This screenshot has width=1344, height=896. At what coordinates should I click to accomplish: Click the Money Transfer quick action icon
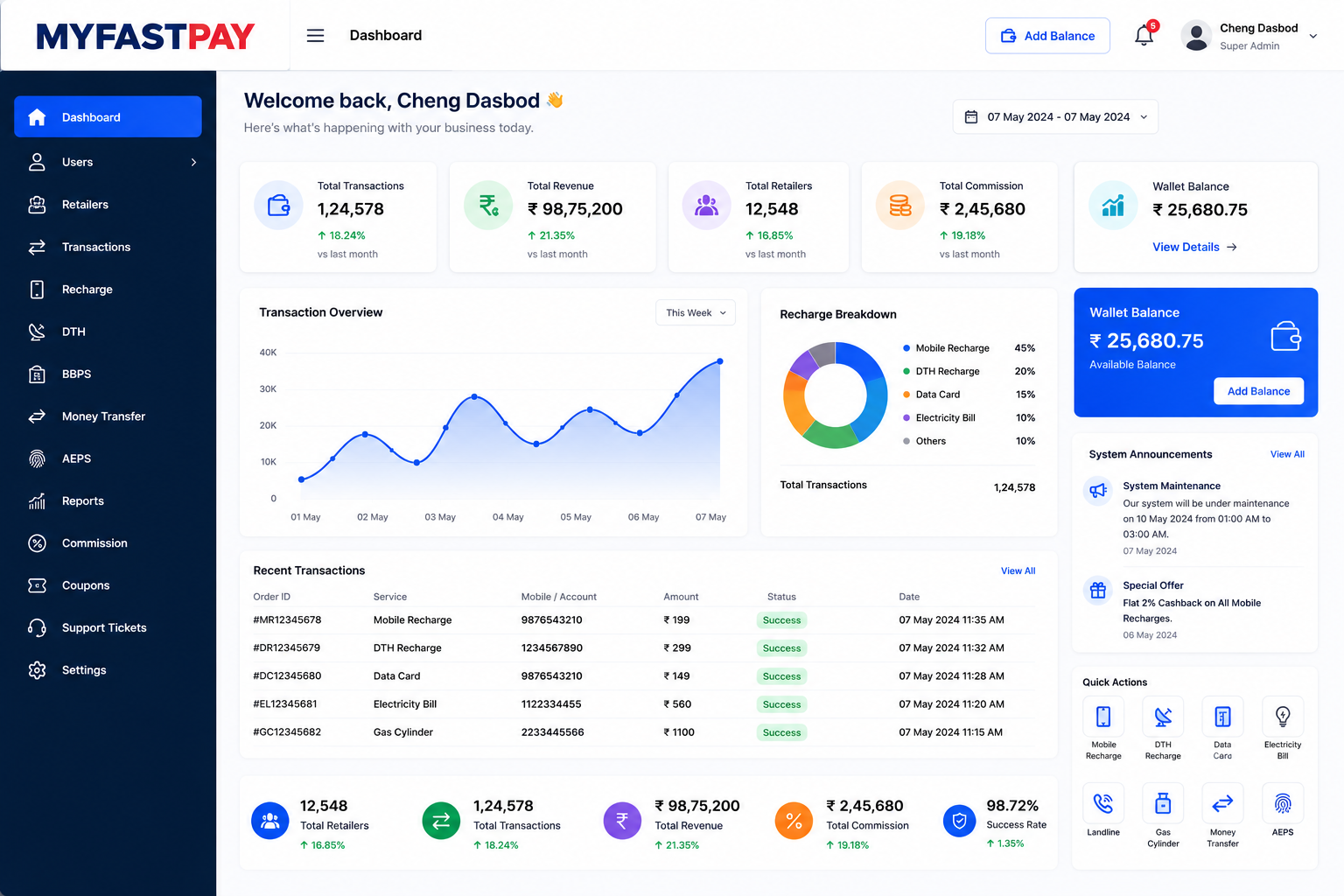[1222, 803]
